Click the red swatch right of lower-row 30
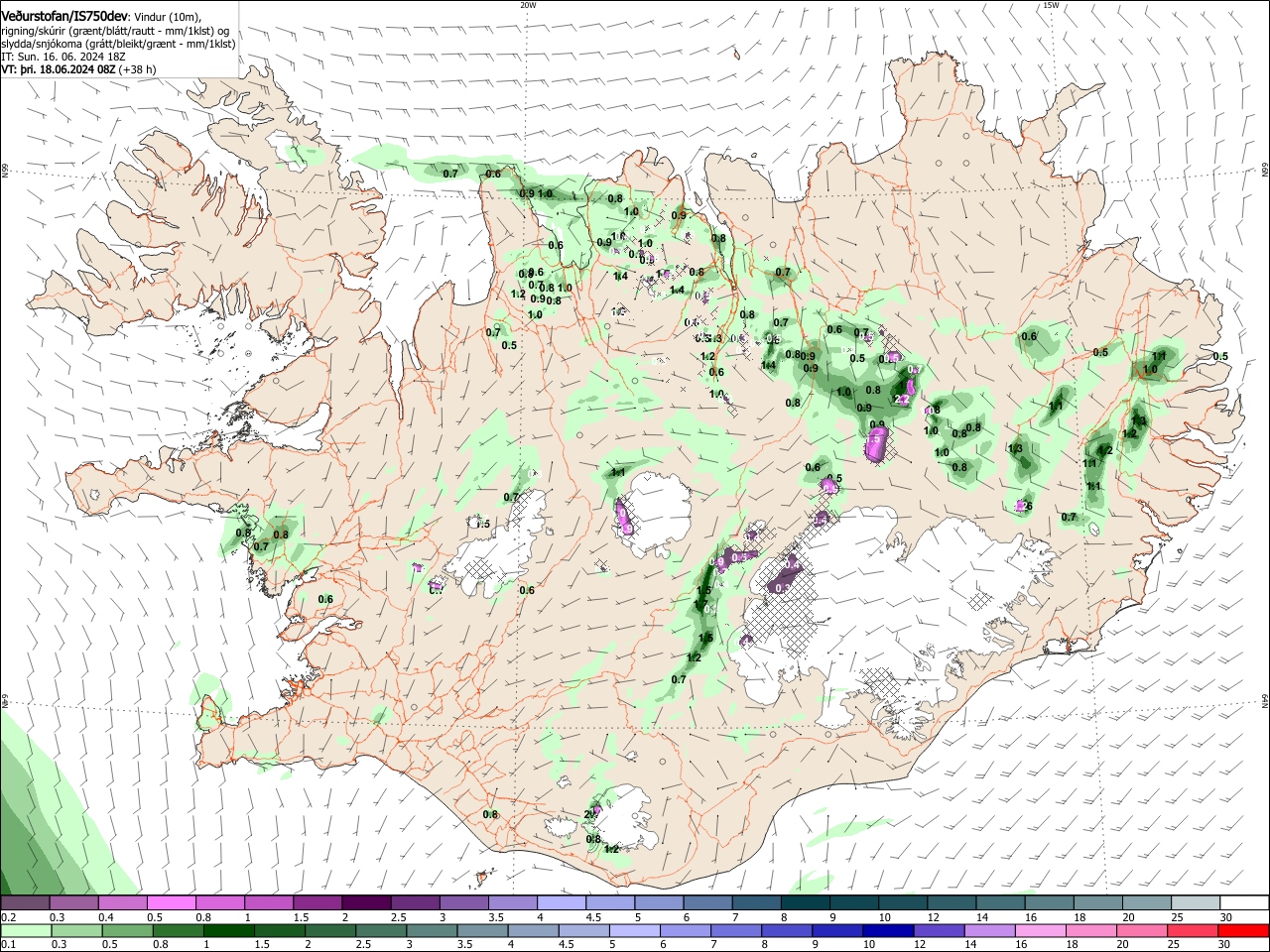 (x=1243, y=930)
